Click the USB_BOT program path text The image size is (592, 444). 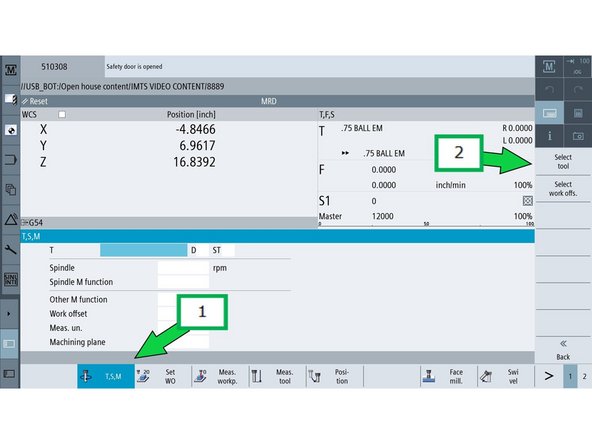tap(123, 86)
